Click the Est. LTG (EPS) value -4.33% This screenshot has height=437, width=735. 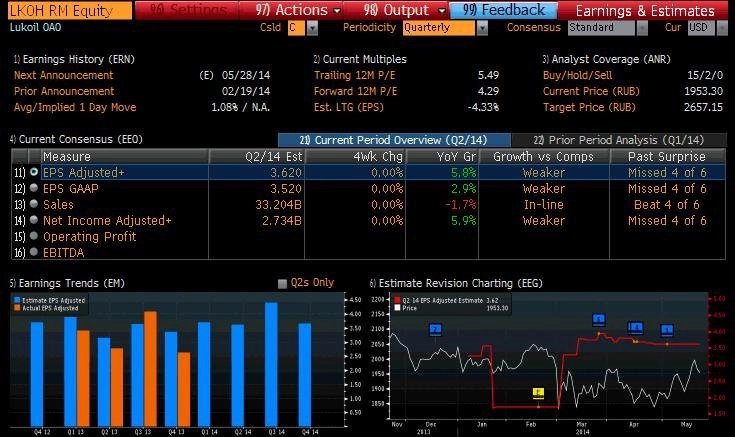click(x=483, y=107)
